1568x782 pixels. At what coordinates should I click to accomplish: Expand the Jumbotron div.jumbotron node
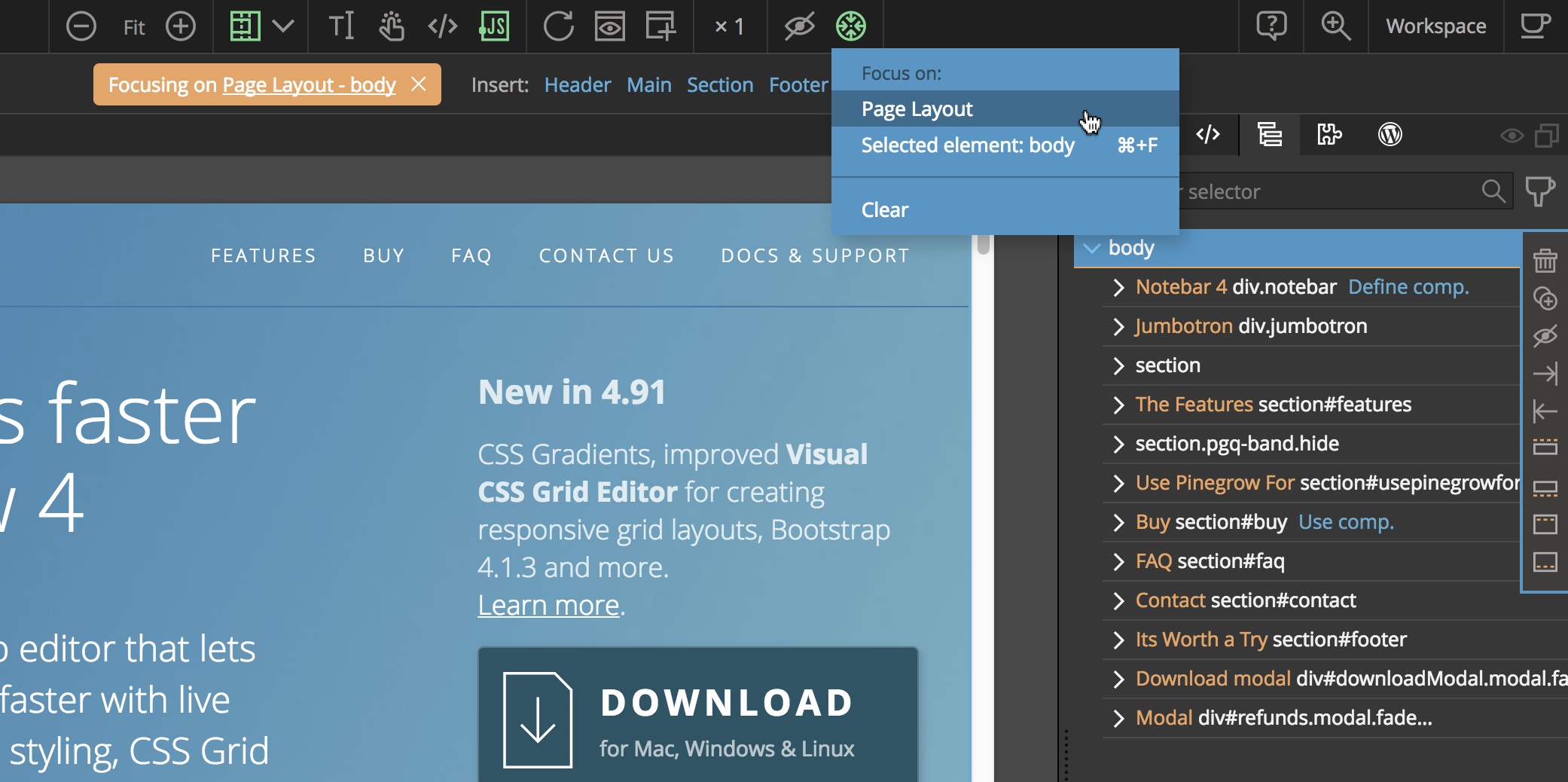pos(1118,326)
